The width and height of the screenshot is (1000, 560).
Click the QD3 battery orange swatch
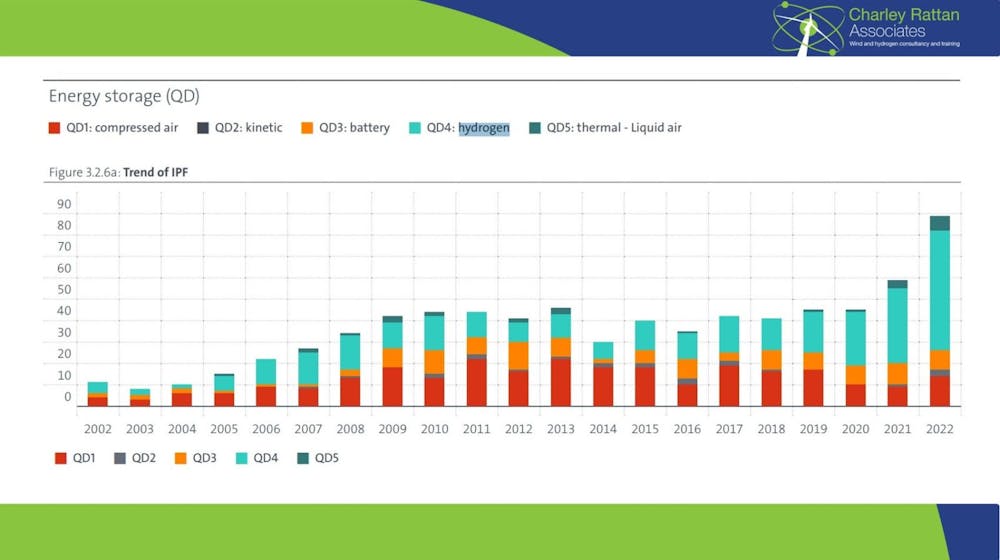307,128
